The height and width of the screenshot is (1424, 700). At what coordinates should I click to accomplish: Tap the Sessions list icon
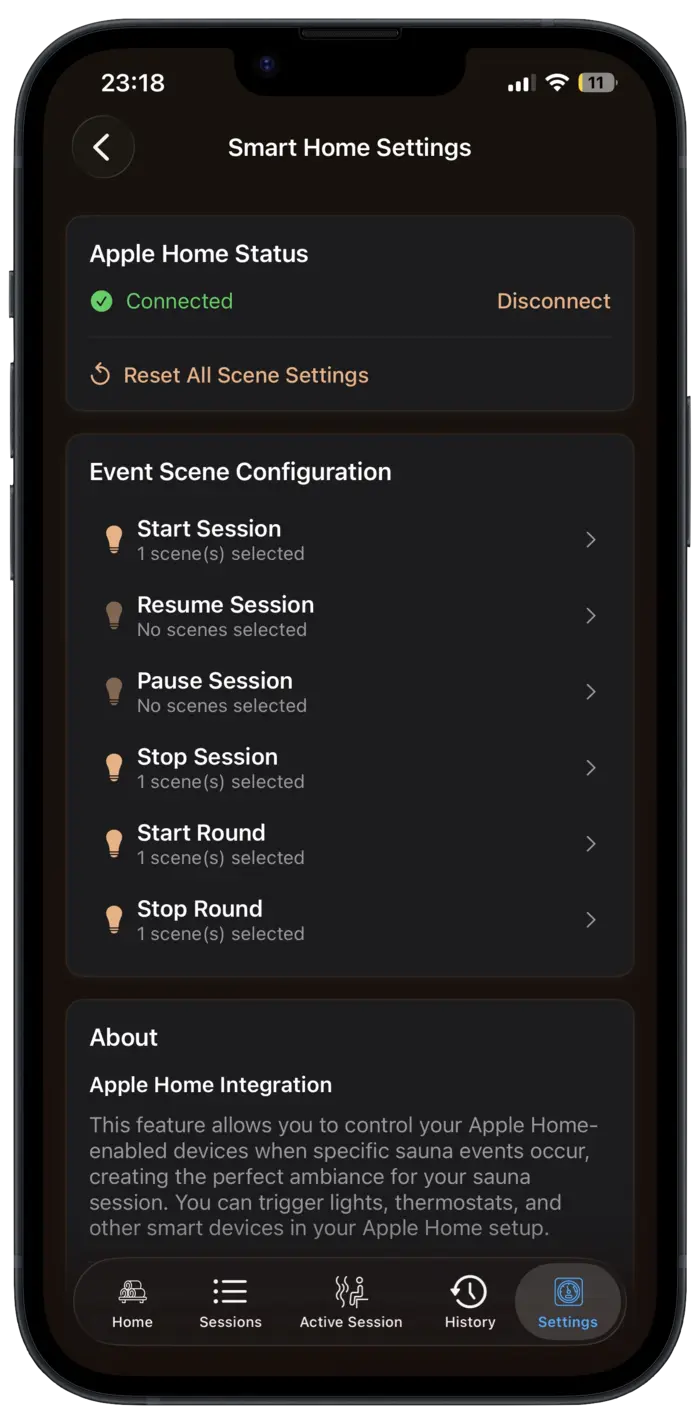click(x=230, y=1290)
